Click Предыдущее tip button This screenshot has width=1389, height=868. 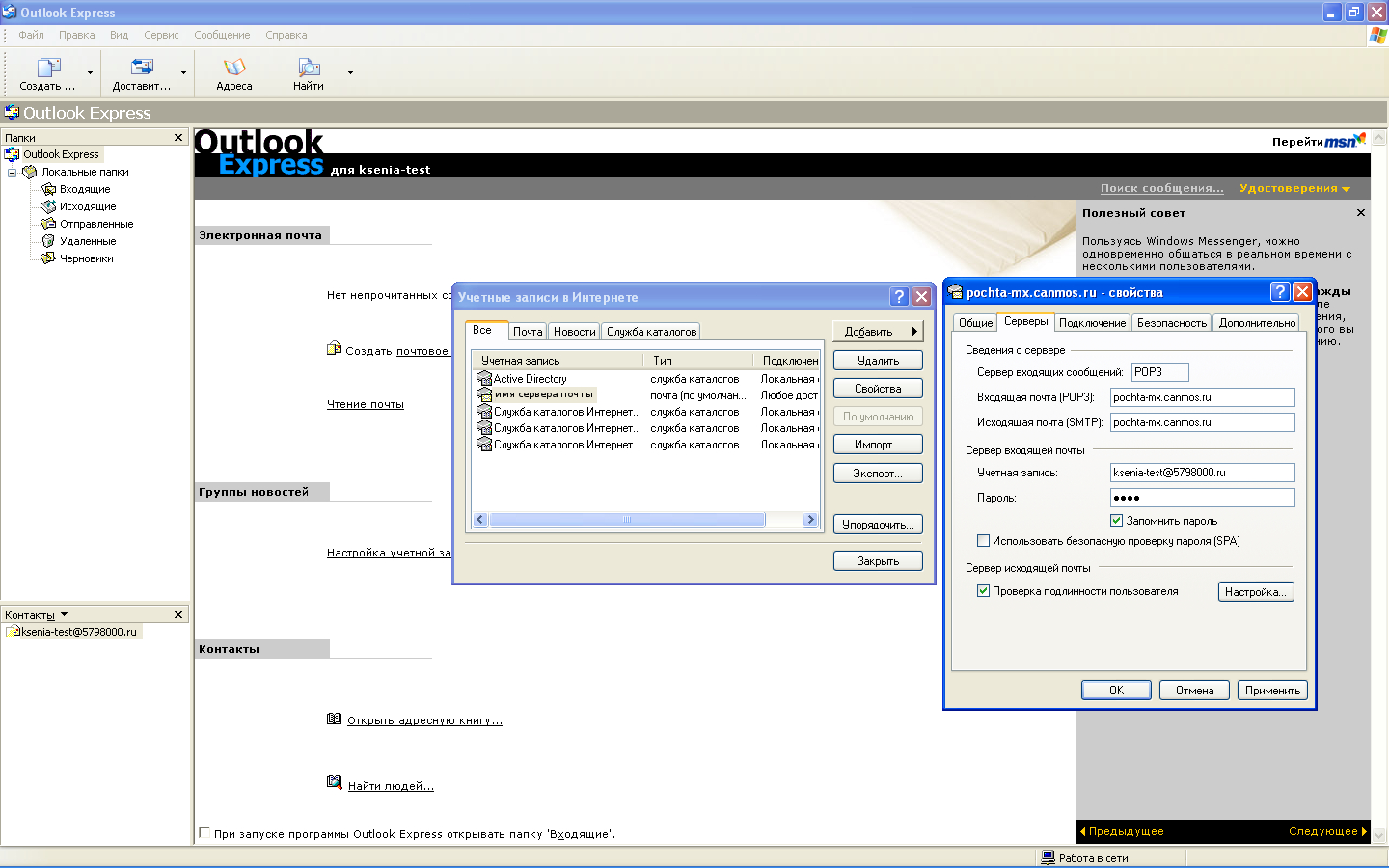(x=1122, y=831)
